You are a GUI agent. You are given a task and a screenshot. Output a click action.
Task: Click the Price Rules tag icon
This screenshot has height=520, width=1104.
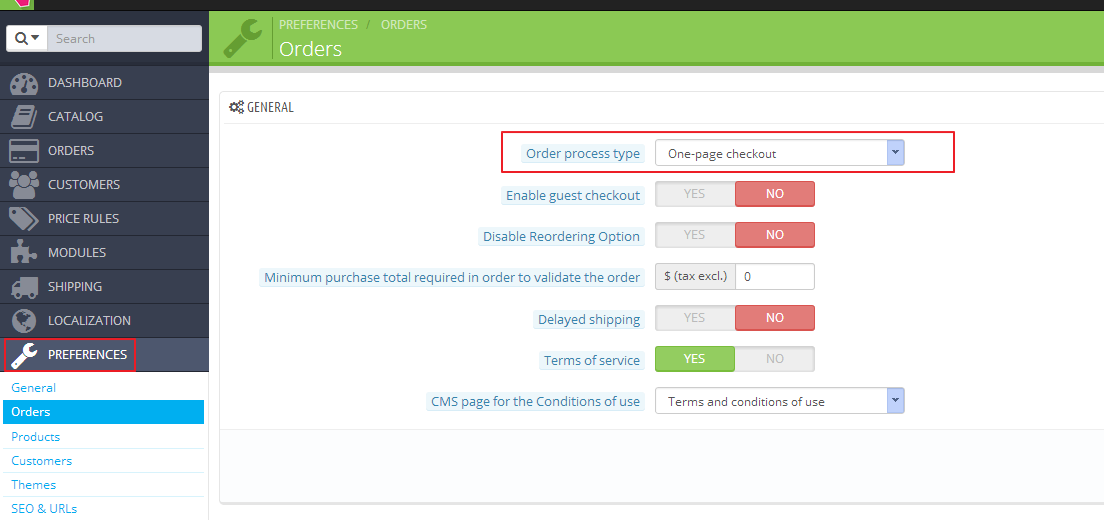tap(24, 219)
